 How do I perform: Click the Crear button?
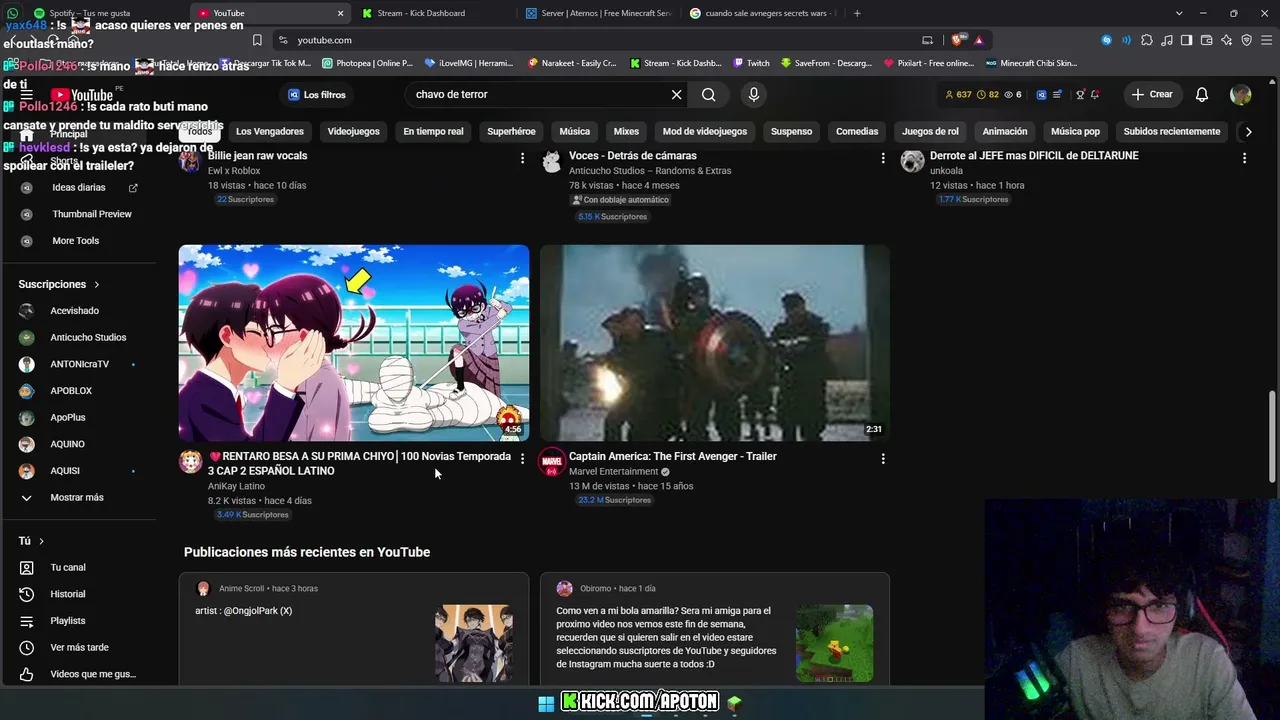click(x=1152, y=94)
